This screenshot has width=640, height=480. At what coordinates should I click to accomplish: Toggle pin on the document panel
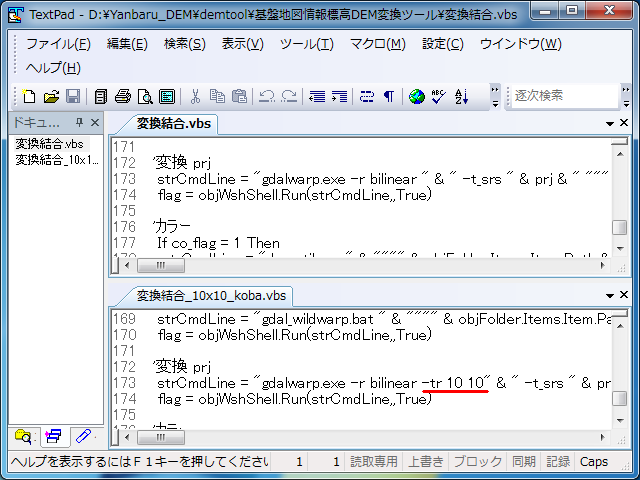pyautogui.click(x=80, y=123)
